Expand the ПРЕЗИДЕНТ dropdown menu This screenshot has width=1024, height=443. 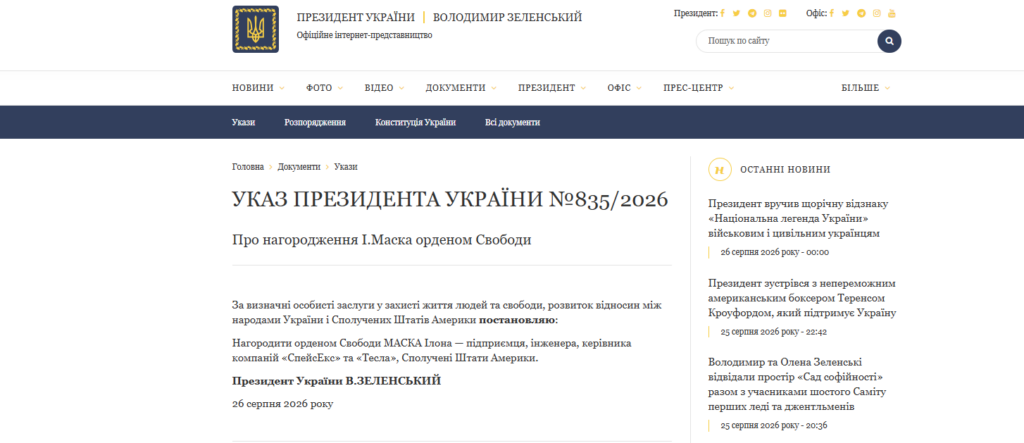coord(552,88)
